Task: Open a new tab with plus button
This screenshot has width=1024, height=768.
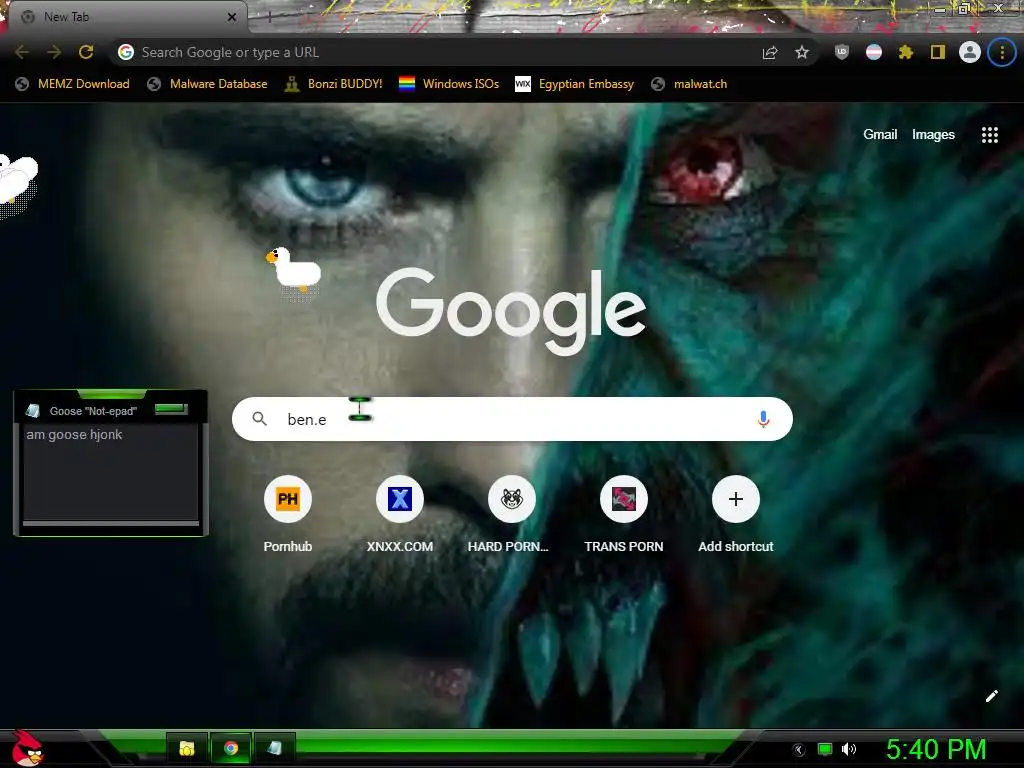Action: (x=269, y=18)
